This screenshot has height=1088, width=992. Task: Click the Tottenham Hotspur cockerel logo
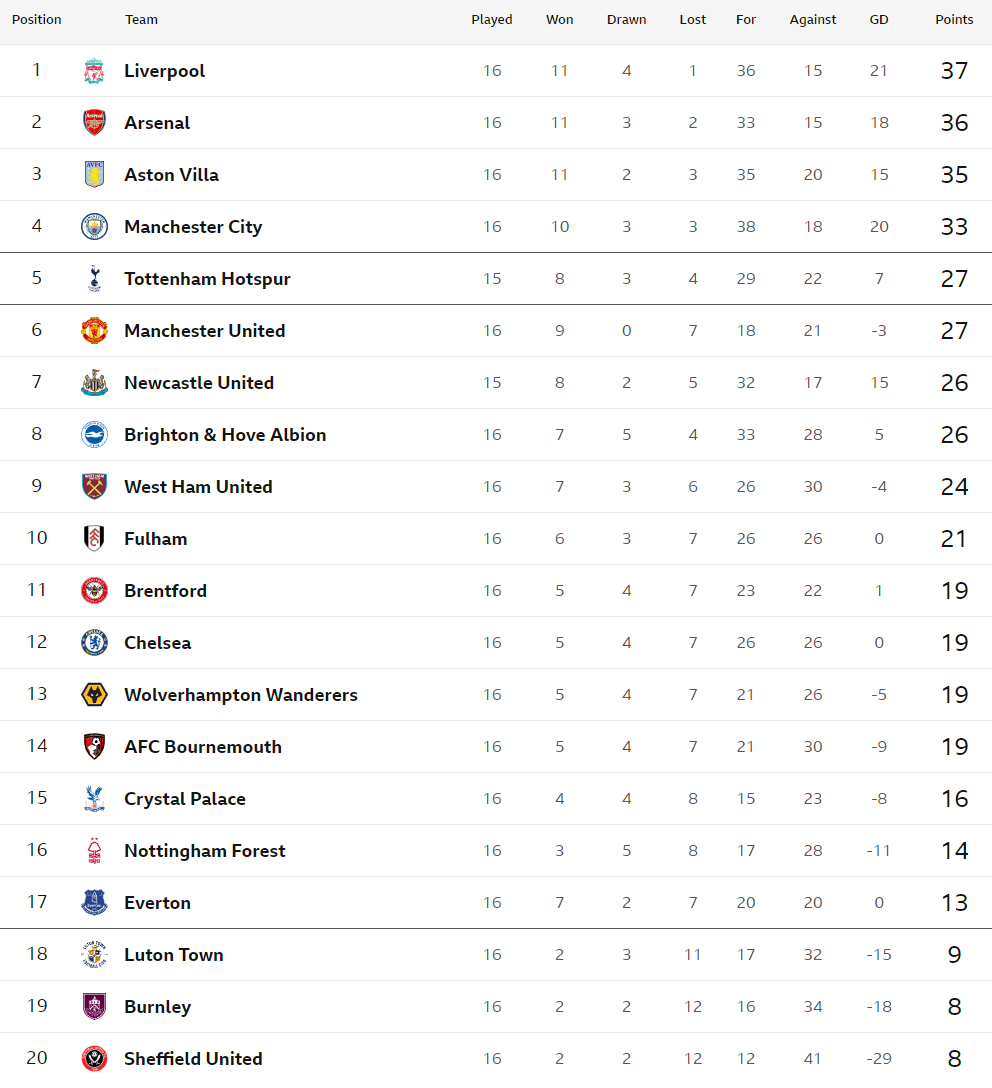pos(94,279)
